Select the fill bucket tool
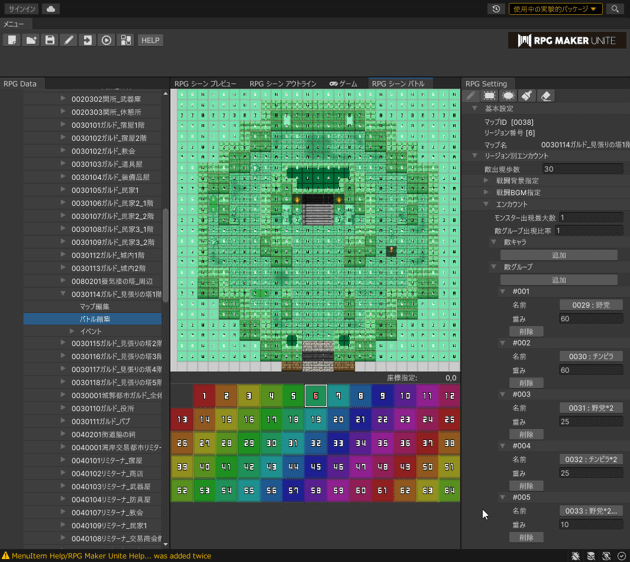Image resolution: width=630 pixels, height=562 pixels. [x=527, y=96]
